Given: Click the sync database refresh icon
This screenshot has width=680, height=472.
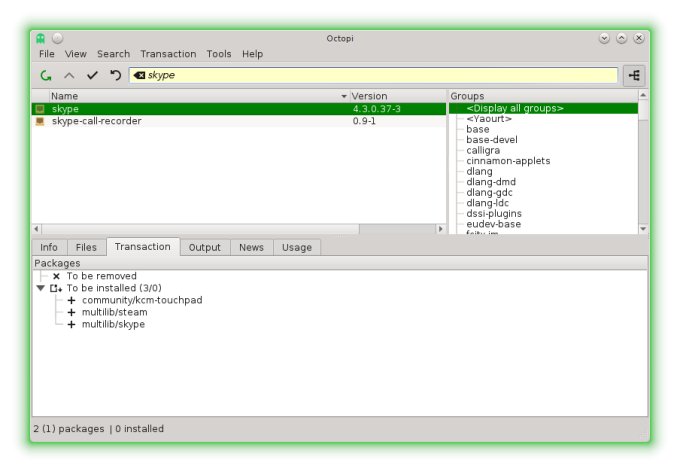Looking at the screenshot, I should 46,75.
